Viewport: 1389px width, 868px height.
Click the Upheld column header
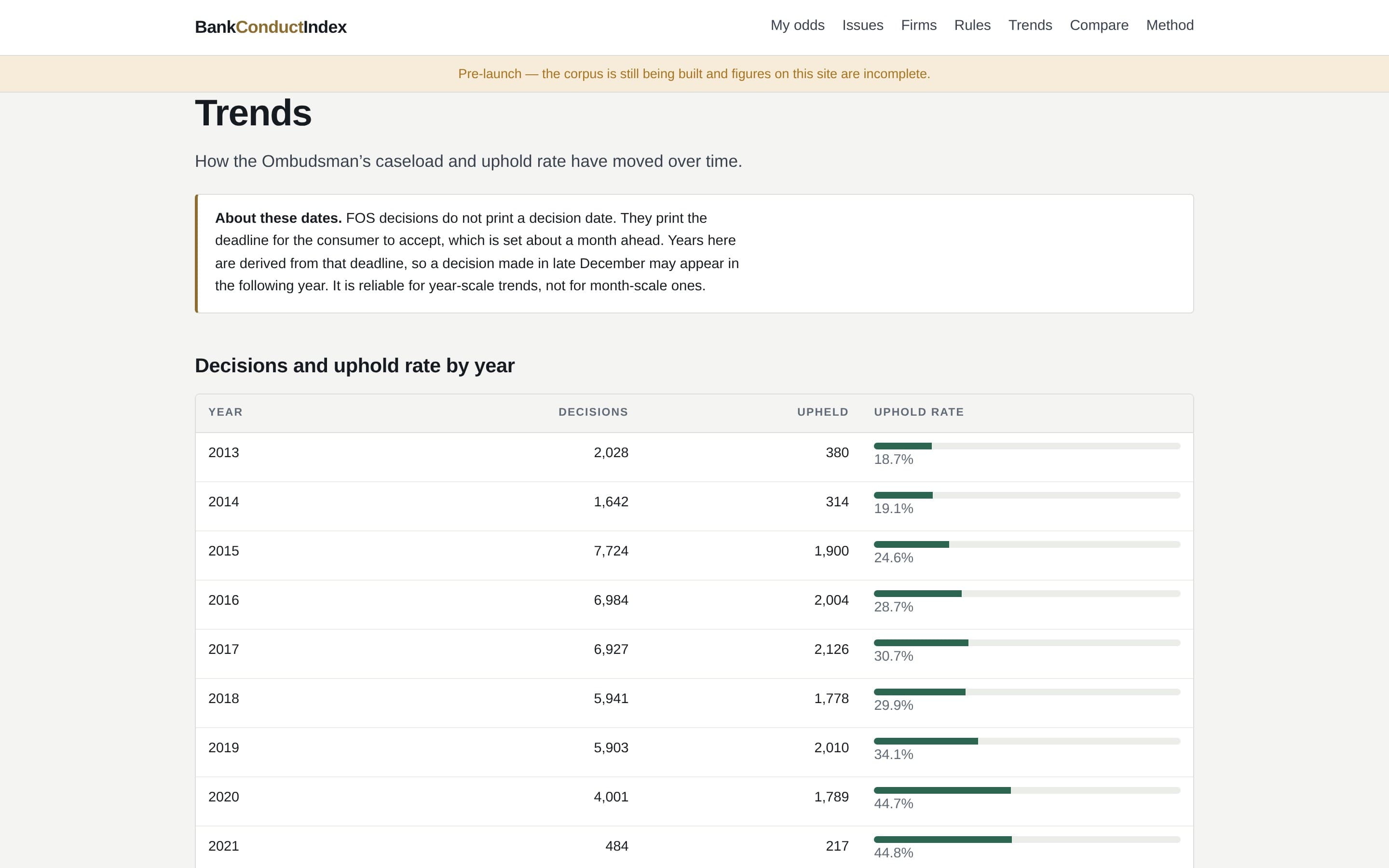tap(822, 412)
